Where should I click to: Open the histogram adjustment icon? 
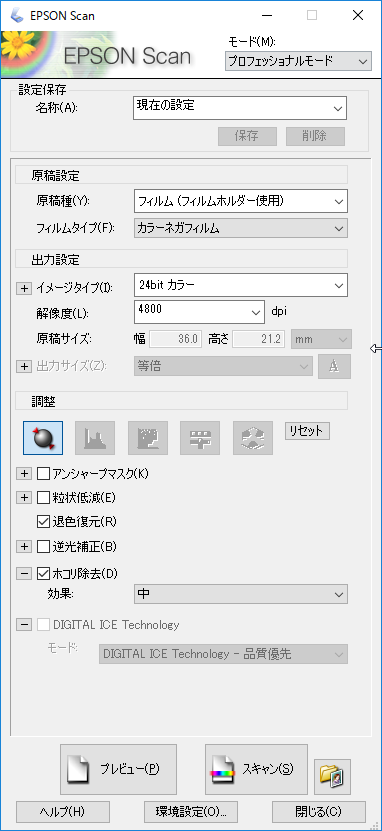pos(95,438)
